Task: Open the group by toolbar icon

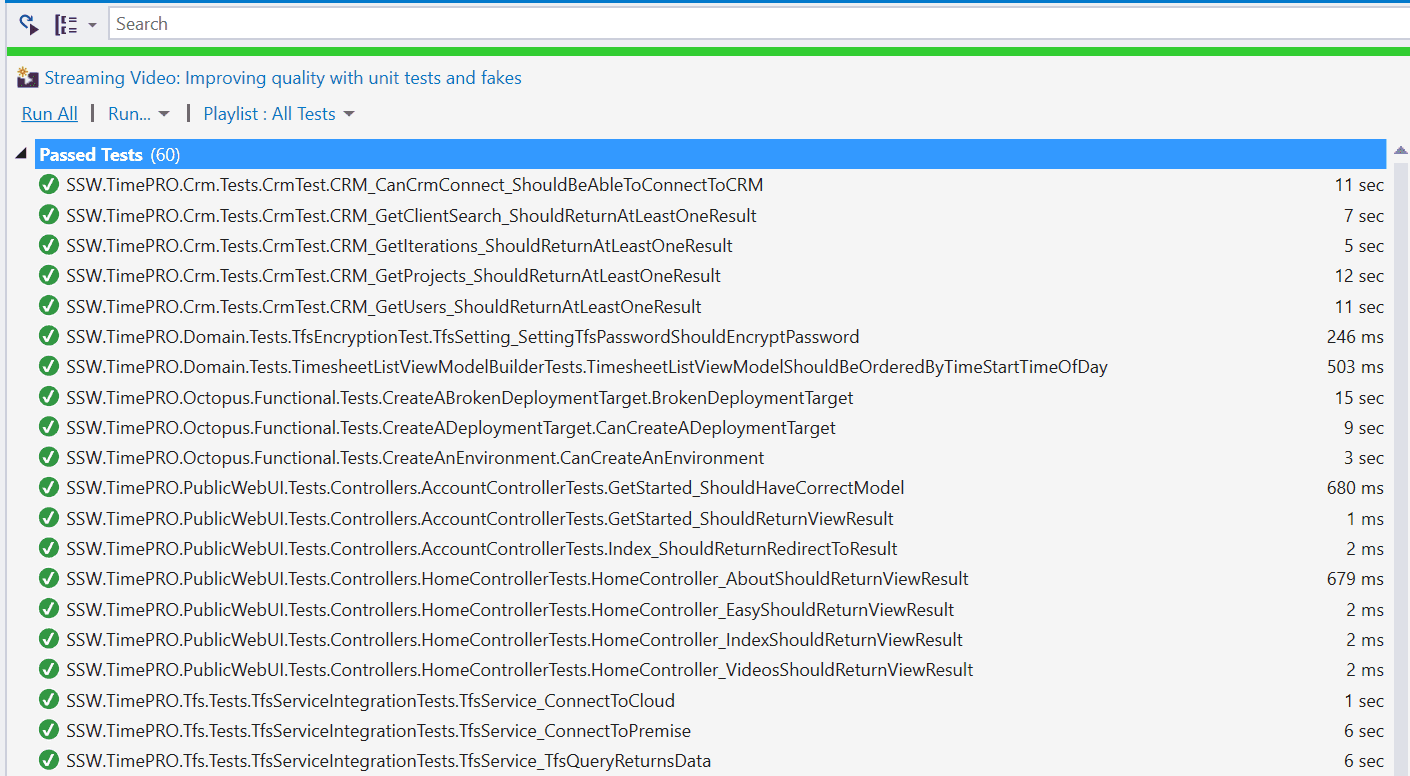Action: (66, 24)
